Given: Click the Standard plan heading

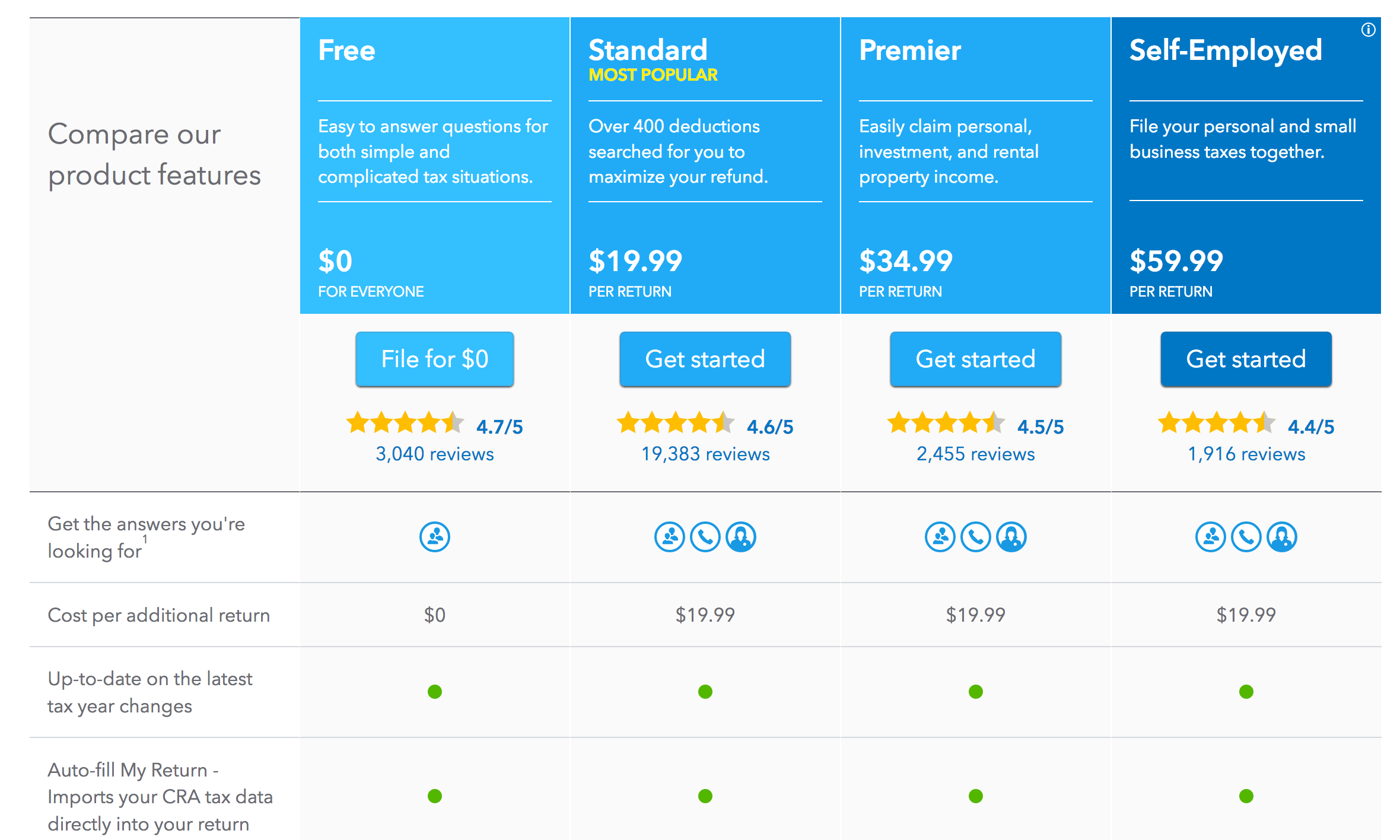Looking at the screenshot, I should pos(648,50).
